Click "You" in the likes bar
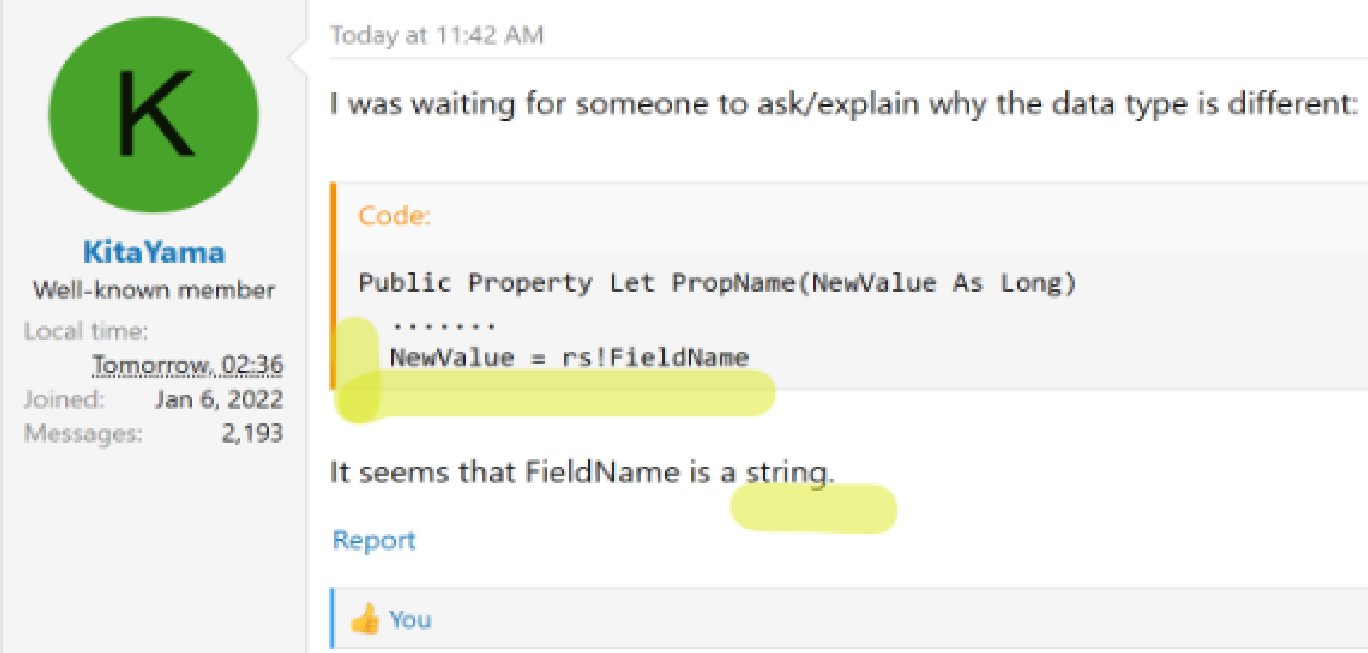The height and width of the screenshot is (653, 1368). [410, 620]
